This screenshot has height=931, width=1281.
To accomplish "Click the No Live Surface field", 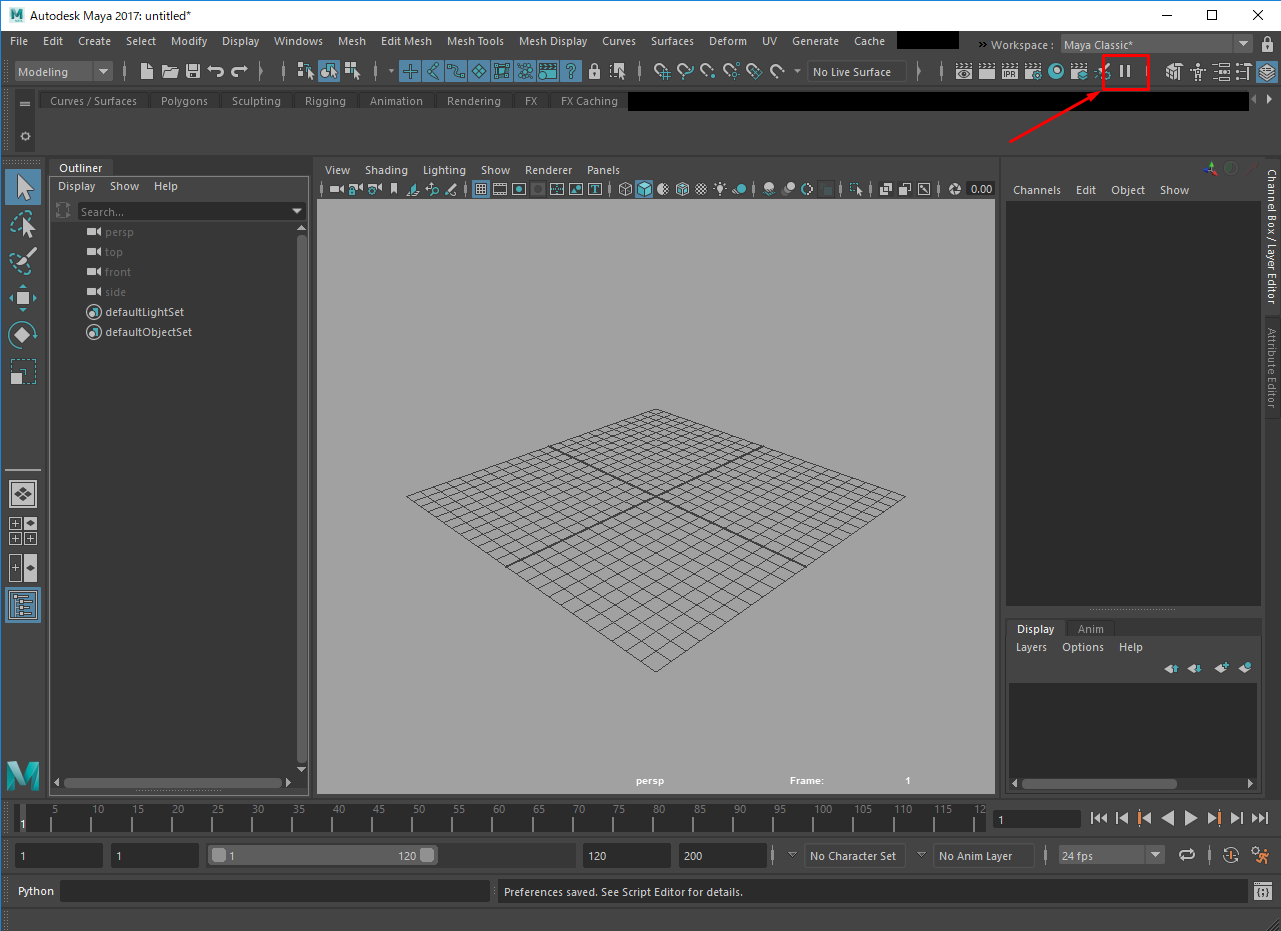I will 857,71.
